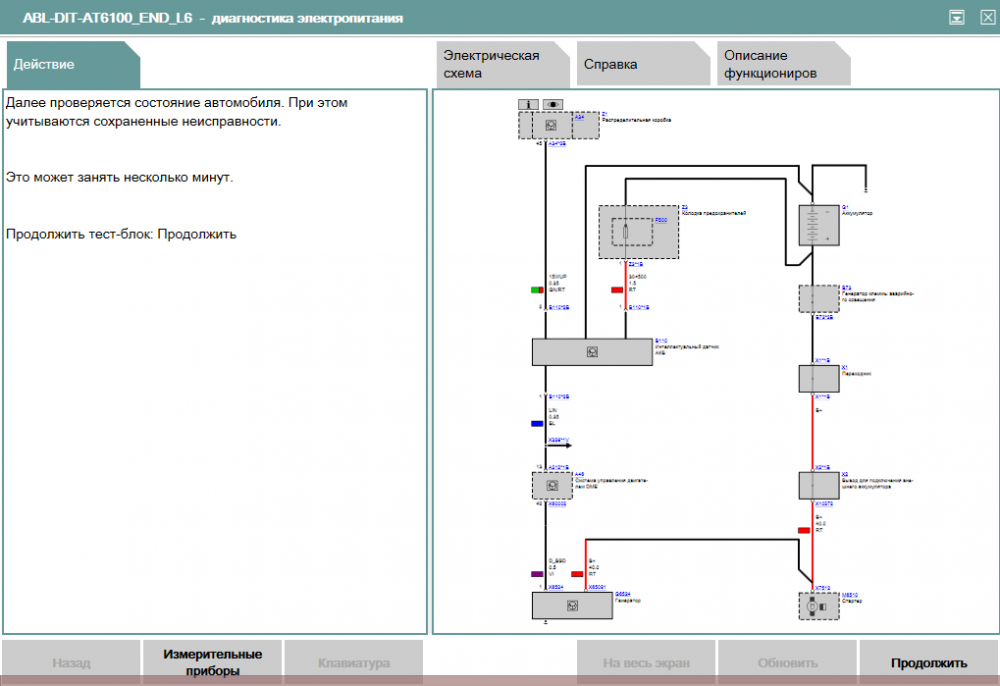Click the G1 battery symbol
1000x686 pixels.
817,225
